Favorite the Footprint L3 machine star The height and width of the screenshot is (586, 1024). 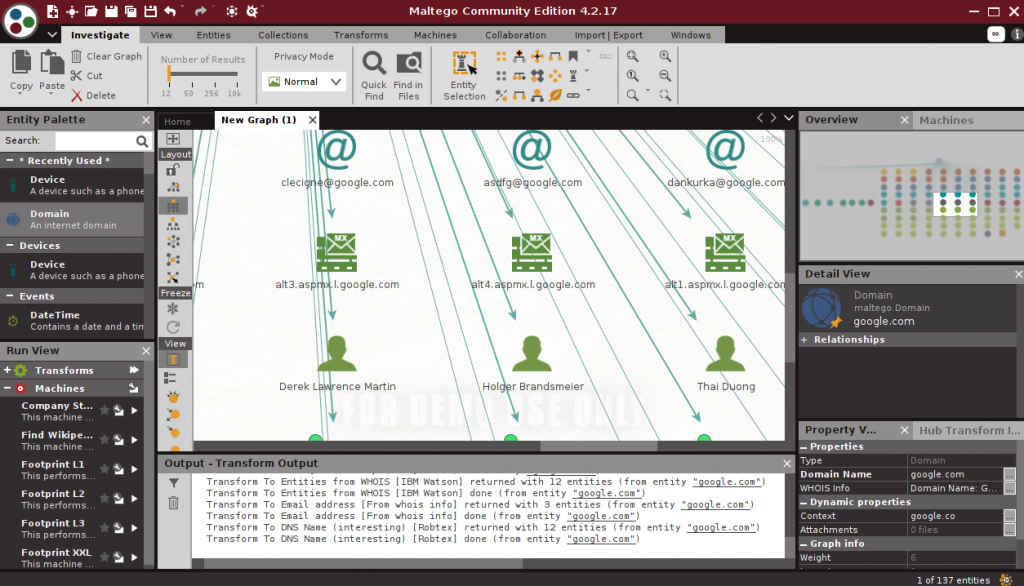click(104, 528)
